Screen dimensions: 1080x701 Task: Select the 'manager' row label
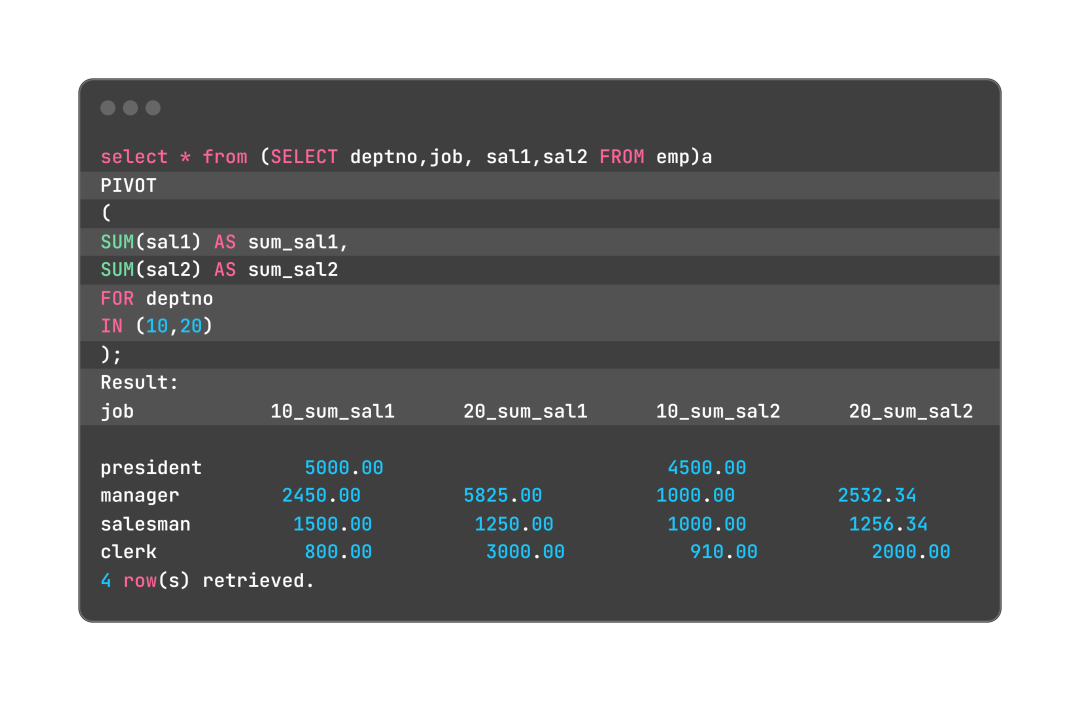[x=140, y=496]
